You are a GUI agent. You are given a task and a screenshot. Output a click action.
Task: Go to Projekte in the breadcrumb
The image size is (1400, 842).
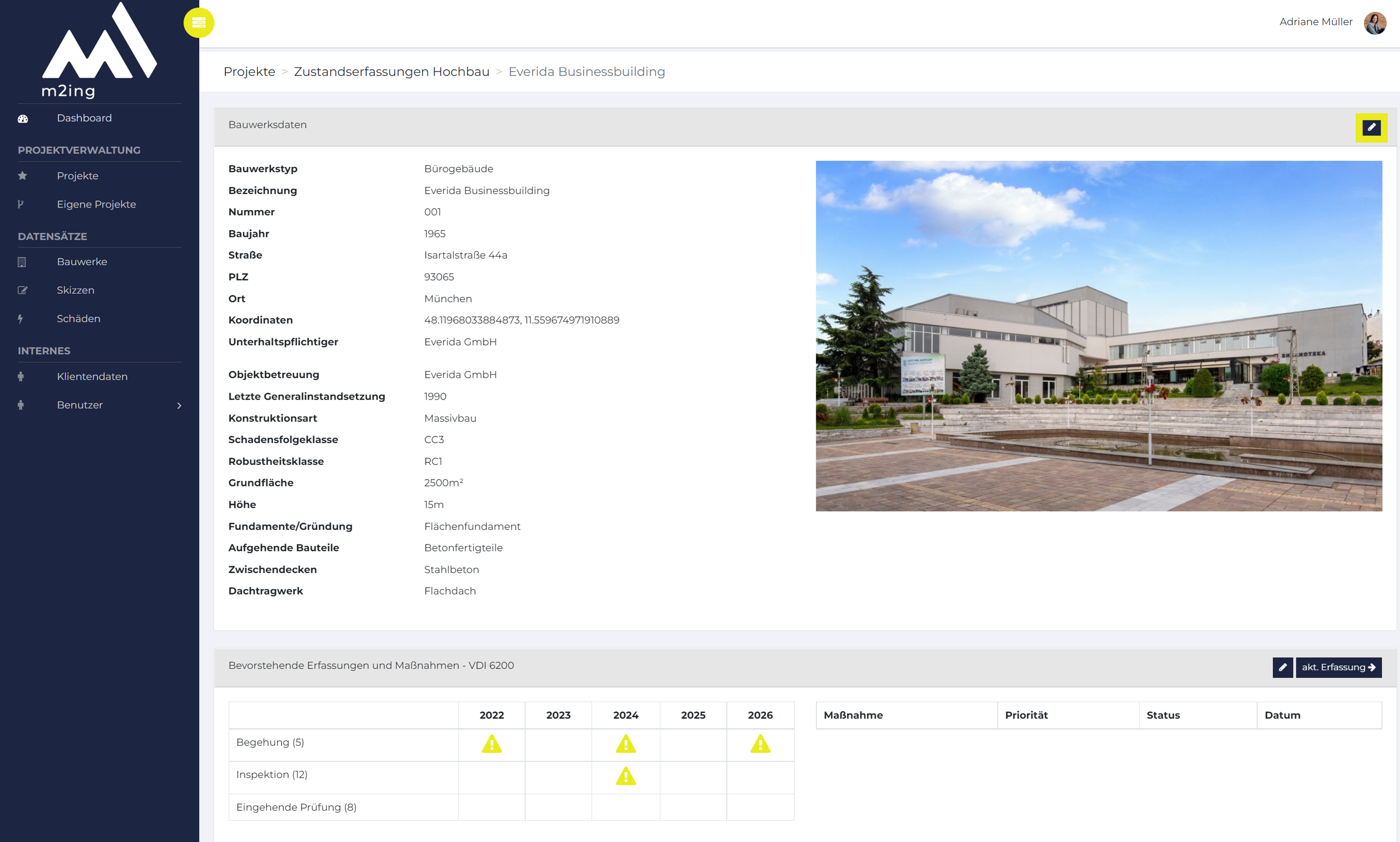[249, 71]
